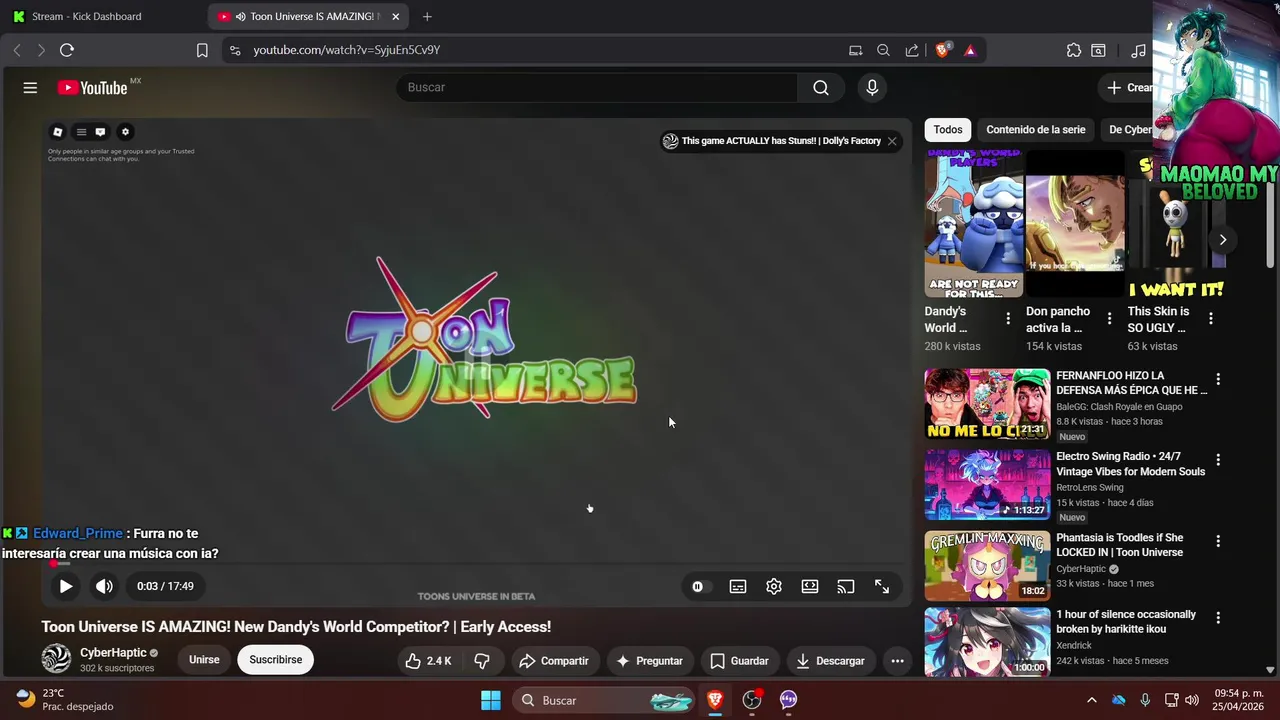Enter fullscreen mode
This screenshot has height=720, width=1280.
[882, 587]
